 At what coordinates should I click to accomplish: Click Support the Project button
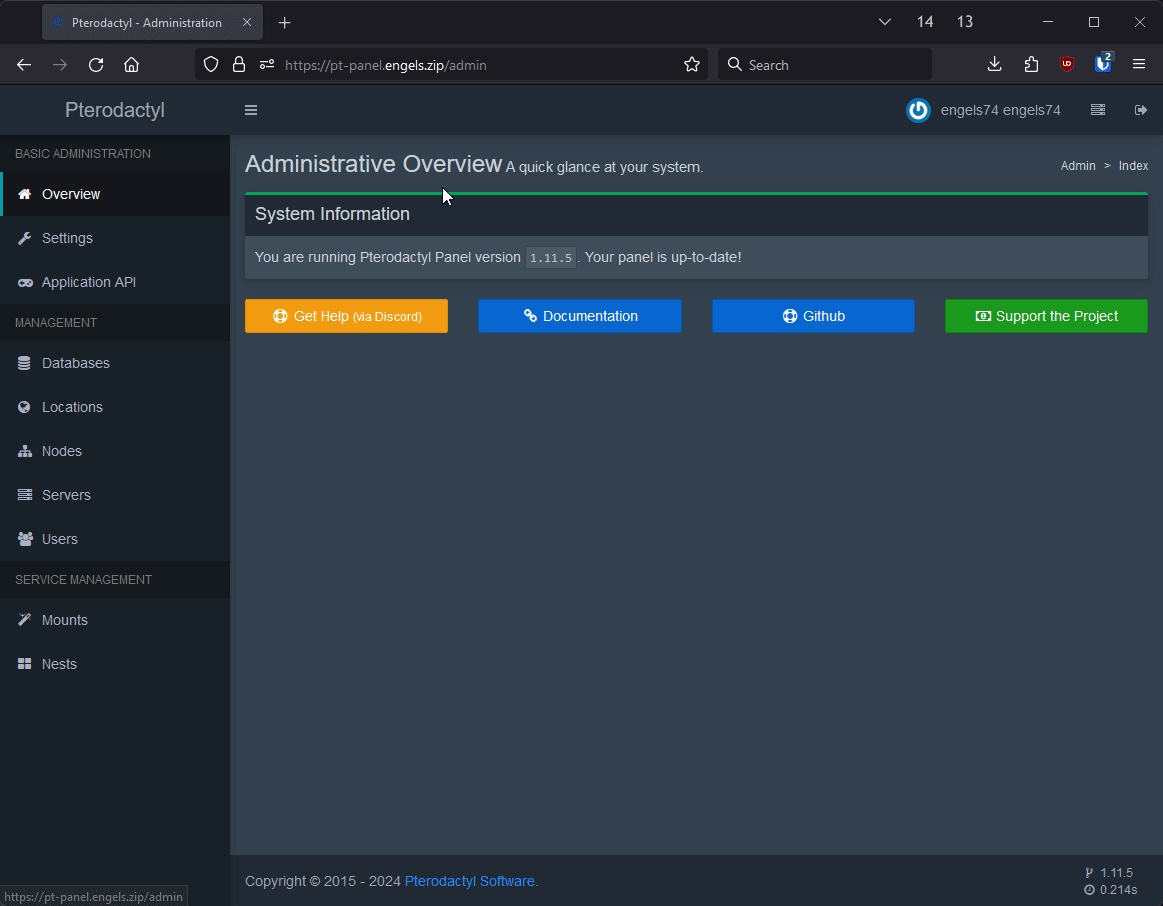[x=1047, y=316]
